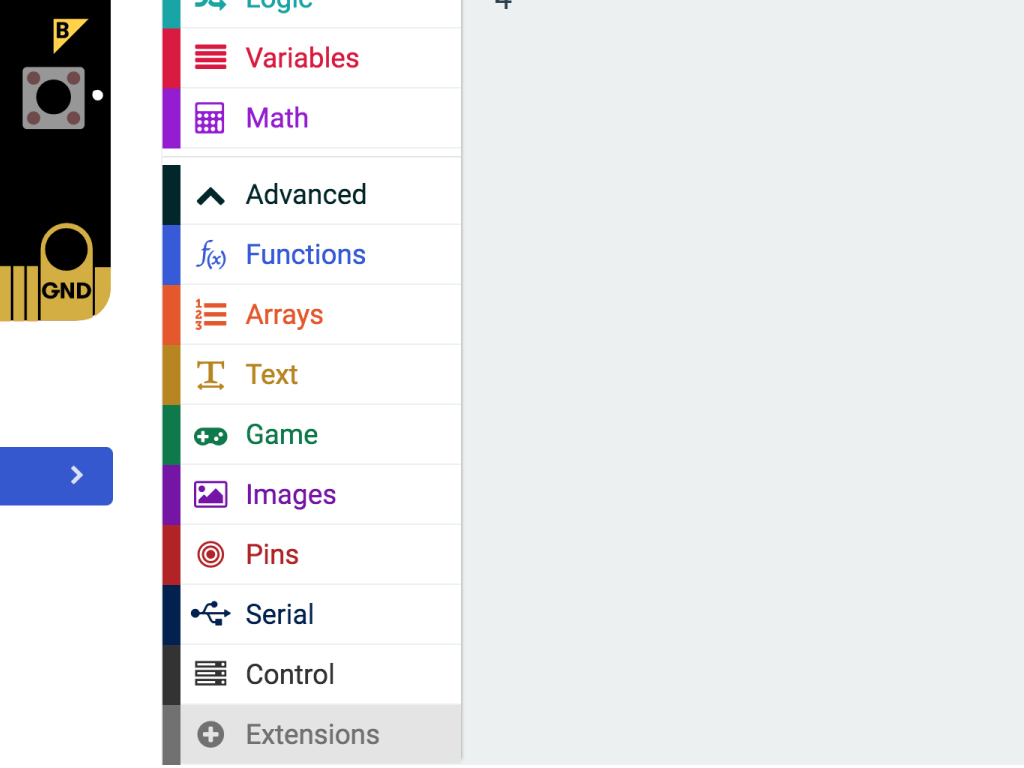Select the Pins target icon
Image resolution: width=1024 pixels, height=768 pixels.
coord(210,554)
